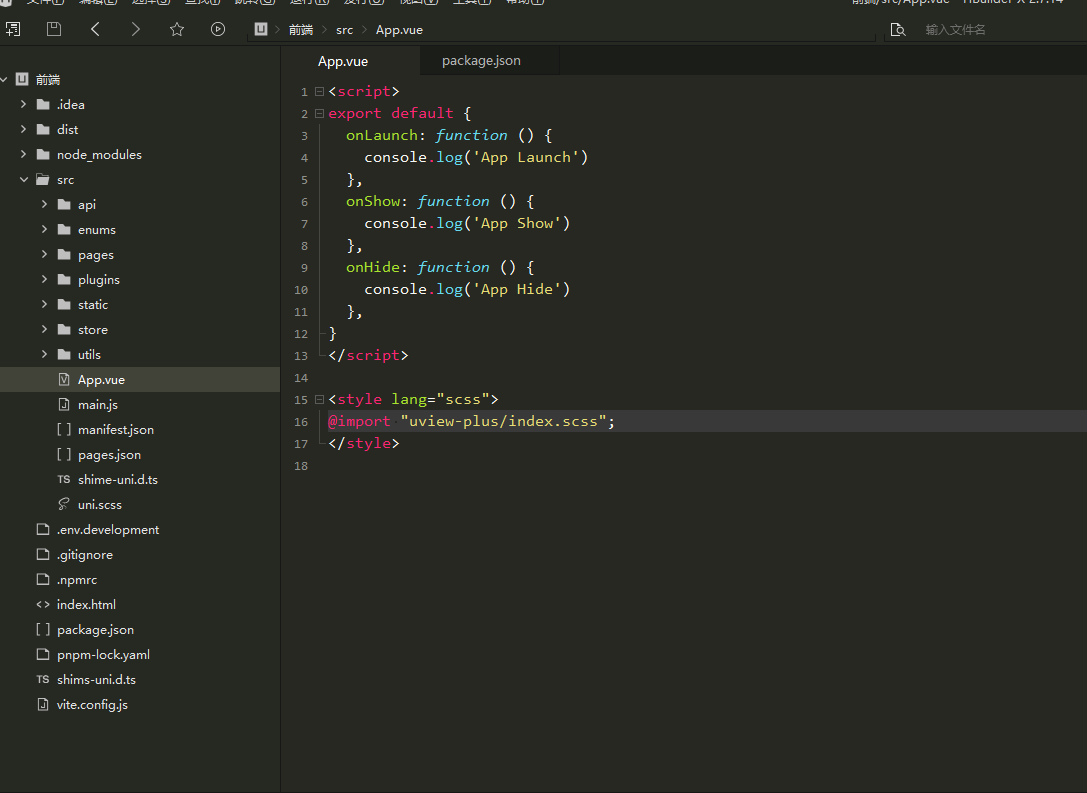Viewport: 1087px width, 793px height.
Task: Fold the export default block at line 2
Action: pos(319,113)
